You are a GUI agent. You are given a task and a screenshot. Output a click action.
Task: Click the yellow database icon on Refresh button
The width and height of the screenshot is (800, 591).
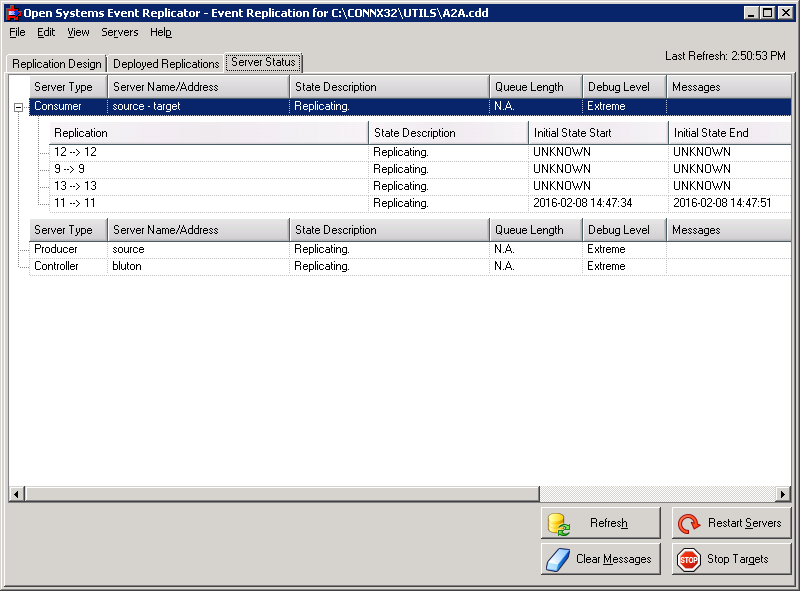557,522
